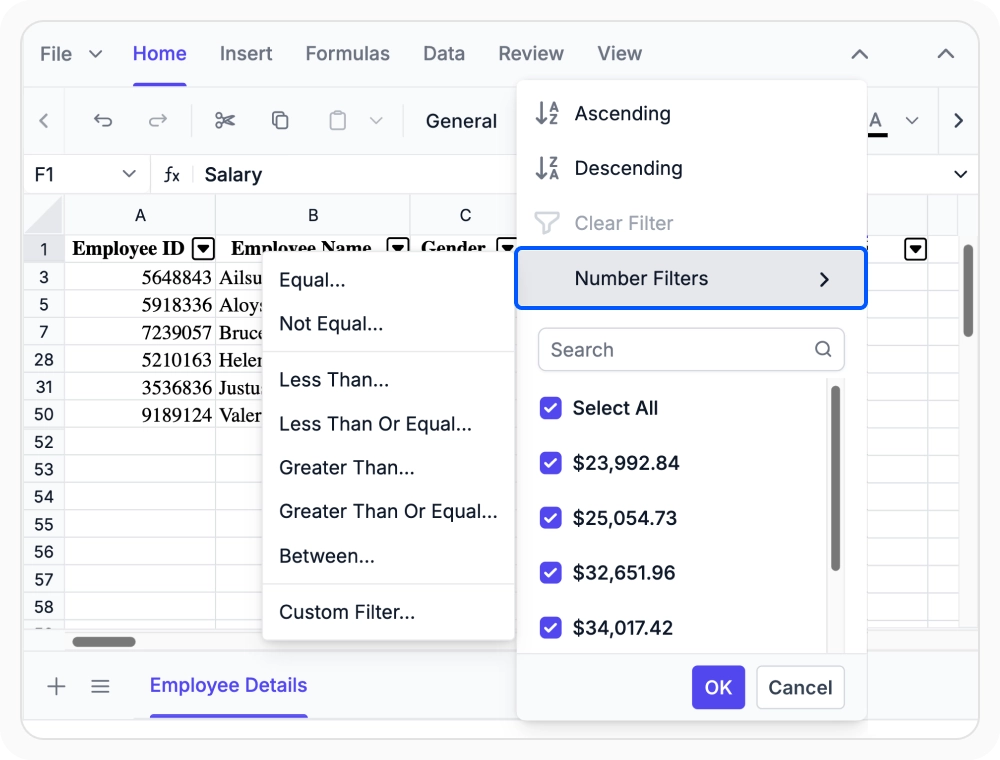Choose the Equal... filter option

click(x=388, y=280)
